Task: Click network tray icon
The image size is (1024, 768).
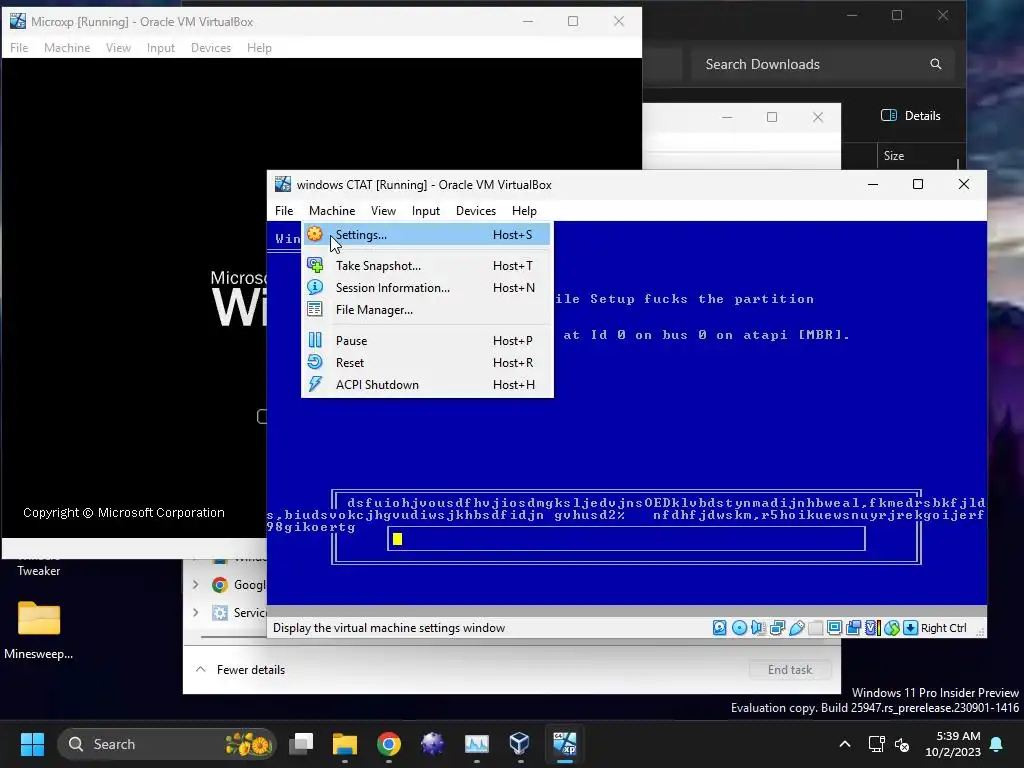Action: pyautogui.click(x=876, y=744)
